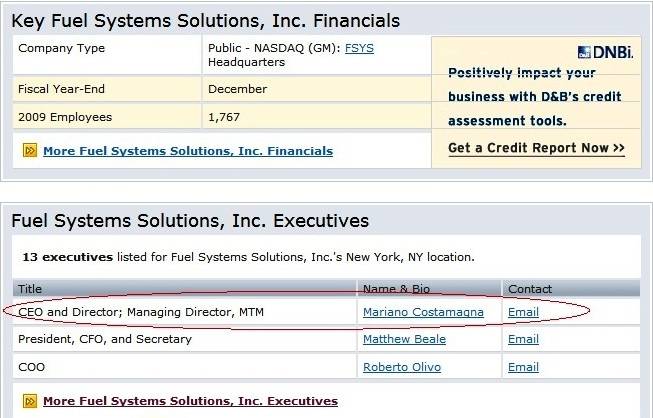
Task: Click the FSYS ticker symbol link
Action: coord(359,48)
